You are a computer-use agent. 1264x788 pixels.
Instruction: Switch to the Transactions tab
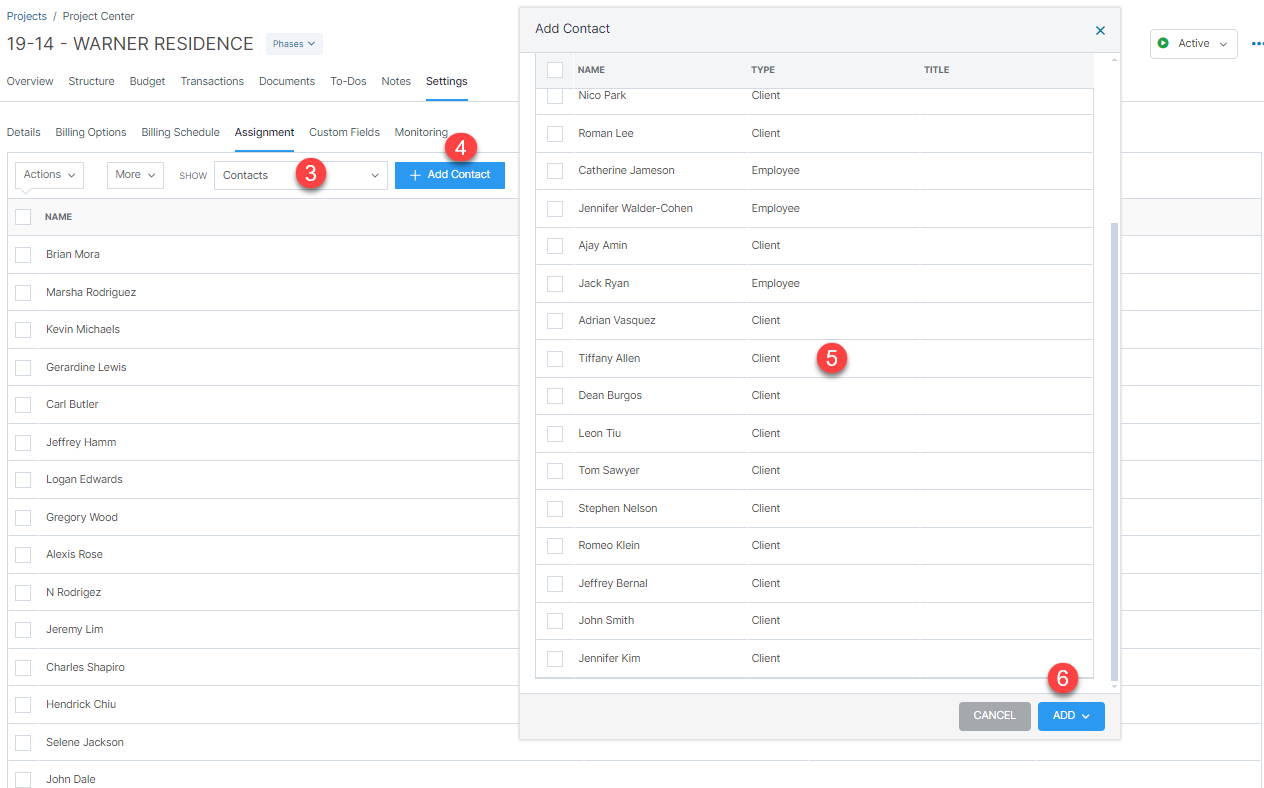click(212, 81)
